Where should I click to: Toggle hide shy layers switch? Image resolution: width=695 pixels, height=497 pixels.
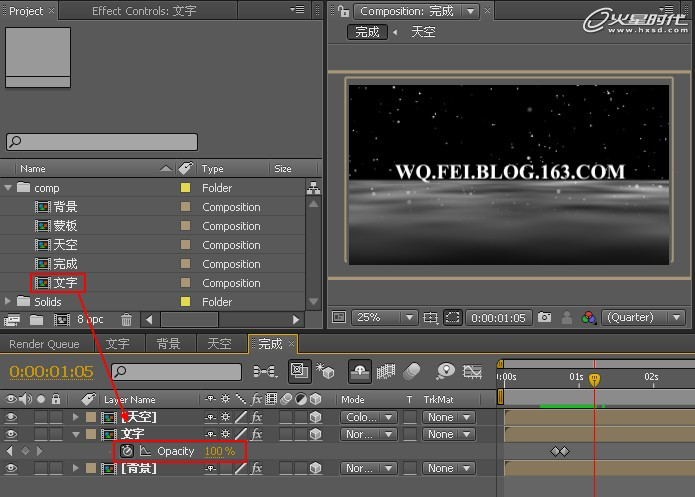click(x=359, y=371)
